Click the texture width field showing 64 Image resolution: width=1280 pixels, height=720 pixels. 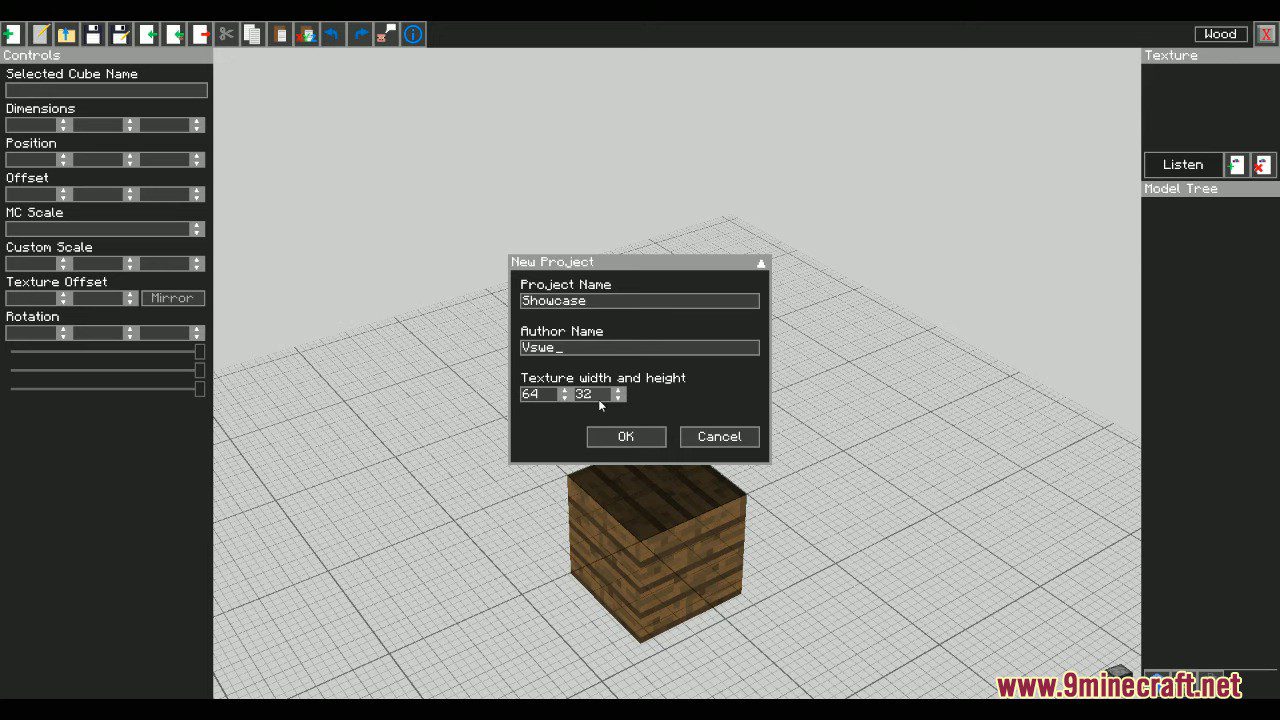539,394
